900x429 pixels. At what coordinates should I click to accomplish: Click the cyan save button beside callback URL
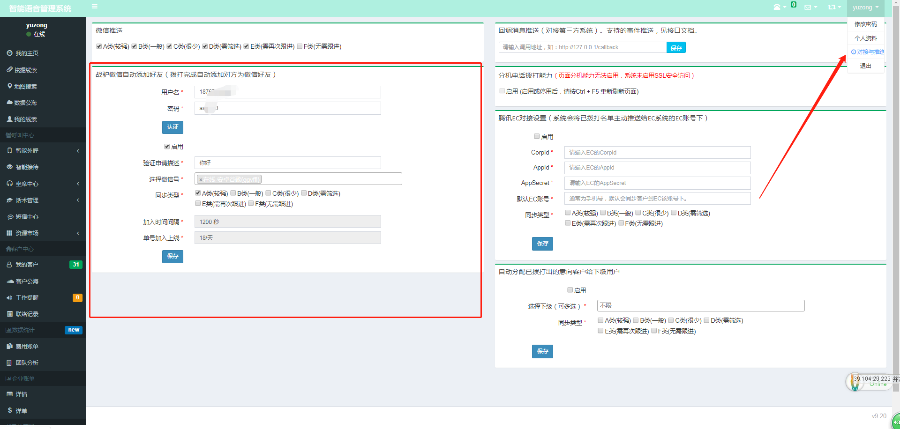click(x=676, y=48)
